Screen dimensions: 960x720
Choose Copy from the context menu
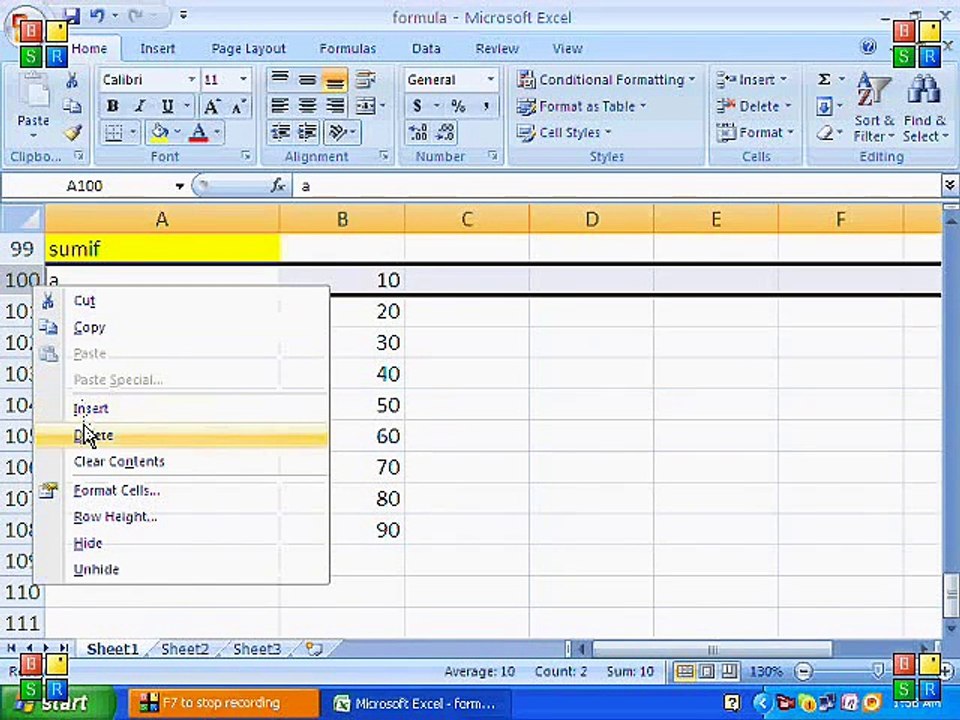pos(180,328)
